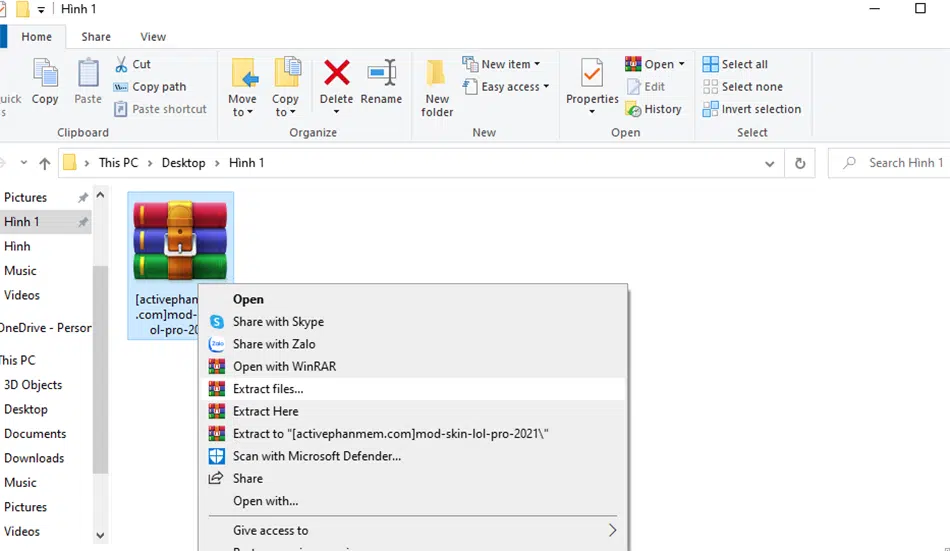Viewport: 950px width, 551px height.
Task: Select Extract files... in context menu
Action: [x=268, y=389]
